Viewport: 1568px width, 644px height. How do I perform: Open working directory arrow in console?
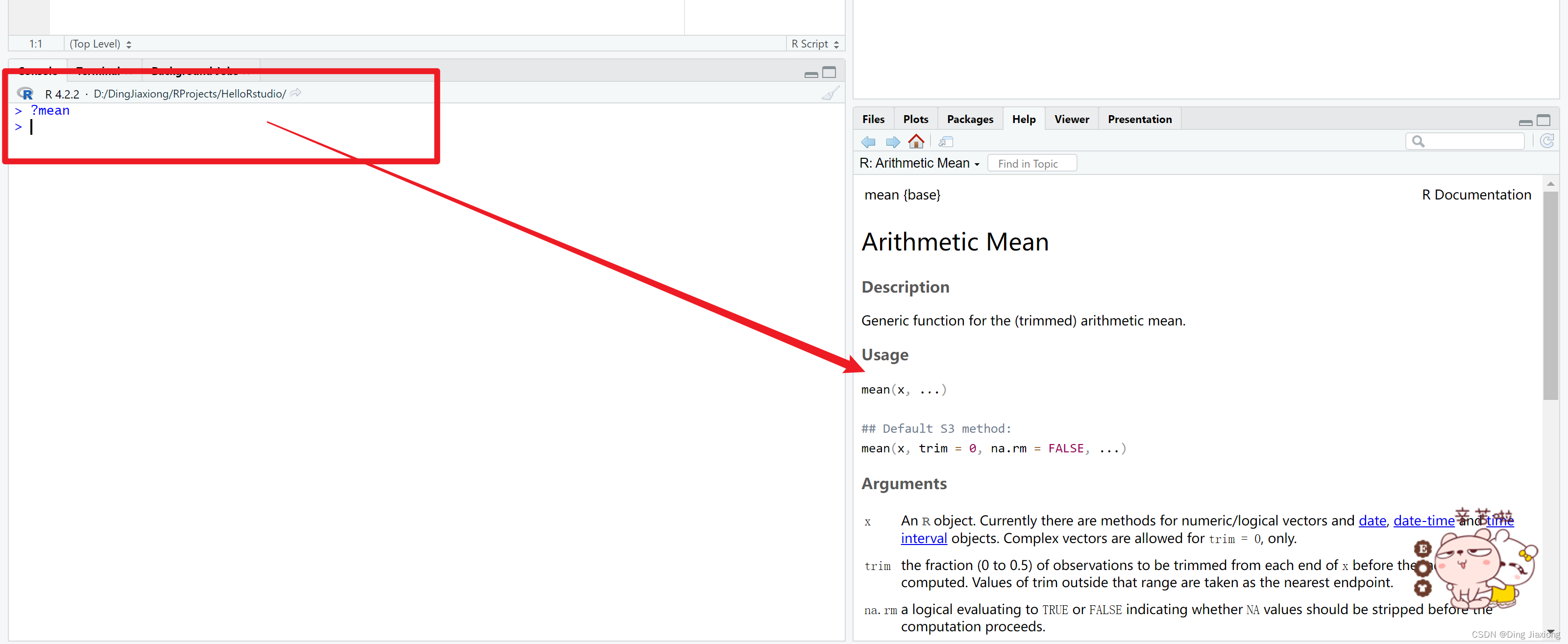click(296, 93)
